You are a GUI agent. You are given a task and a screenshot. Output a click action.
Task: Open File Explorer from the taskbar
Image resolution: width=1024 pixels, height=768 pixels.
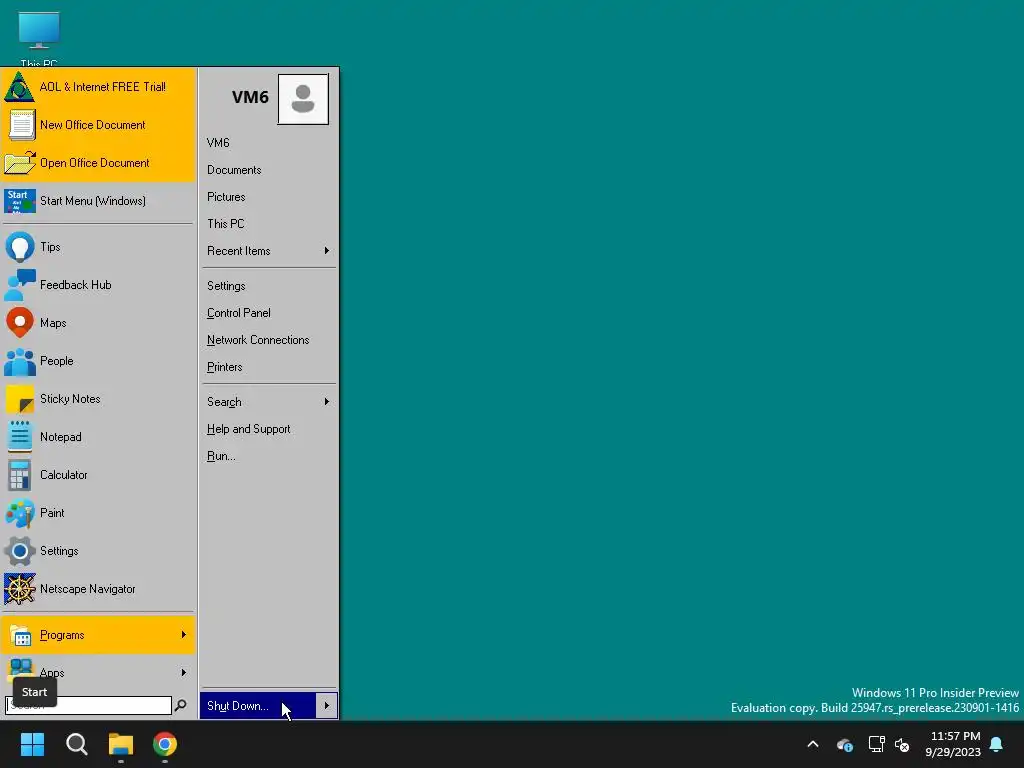[121, 744]
